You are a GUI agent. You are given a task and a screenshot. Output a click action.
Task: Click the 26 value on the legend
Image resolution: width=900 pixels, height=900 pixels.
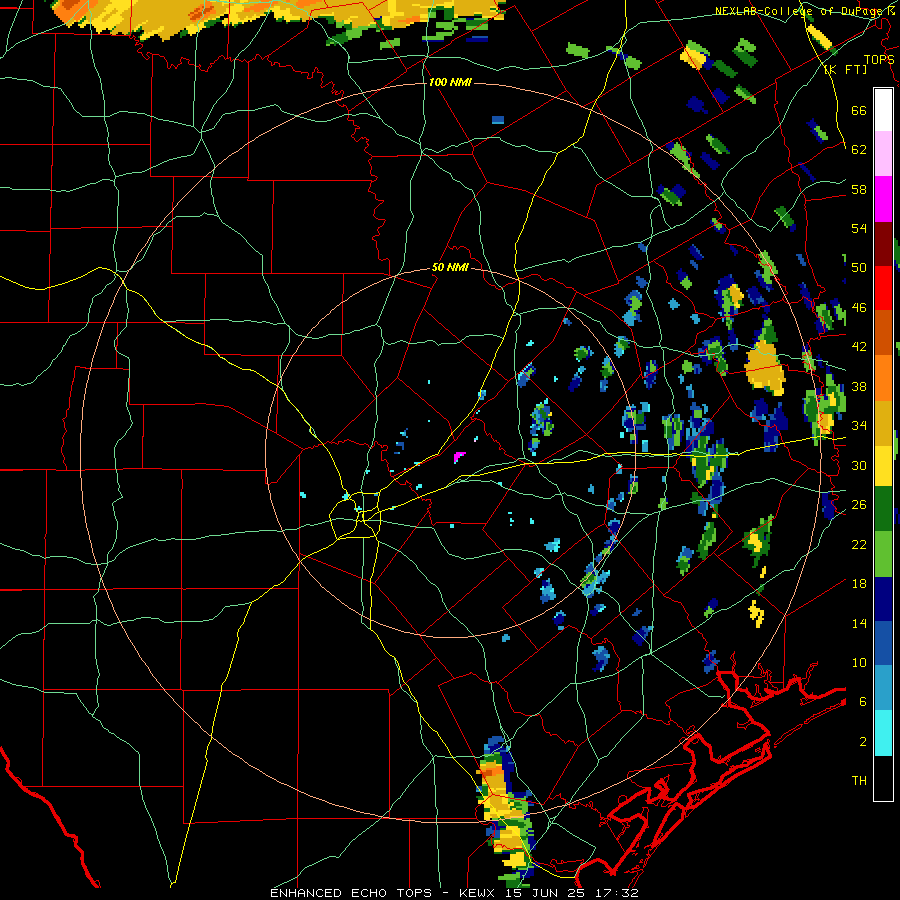click(859, 505)
